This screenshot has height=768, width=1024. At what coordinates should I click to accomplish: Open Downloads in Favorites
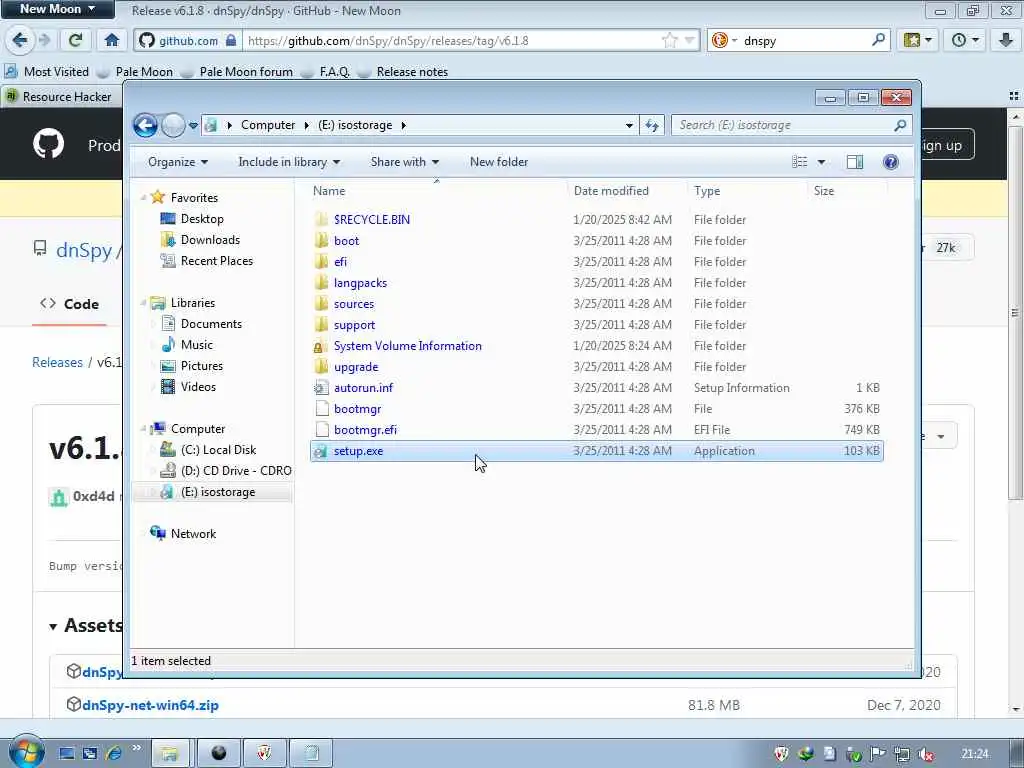click(210, 240)
